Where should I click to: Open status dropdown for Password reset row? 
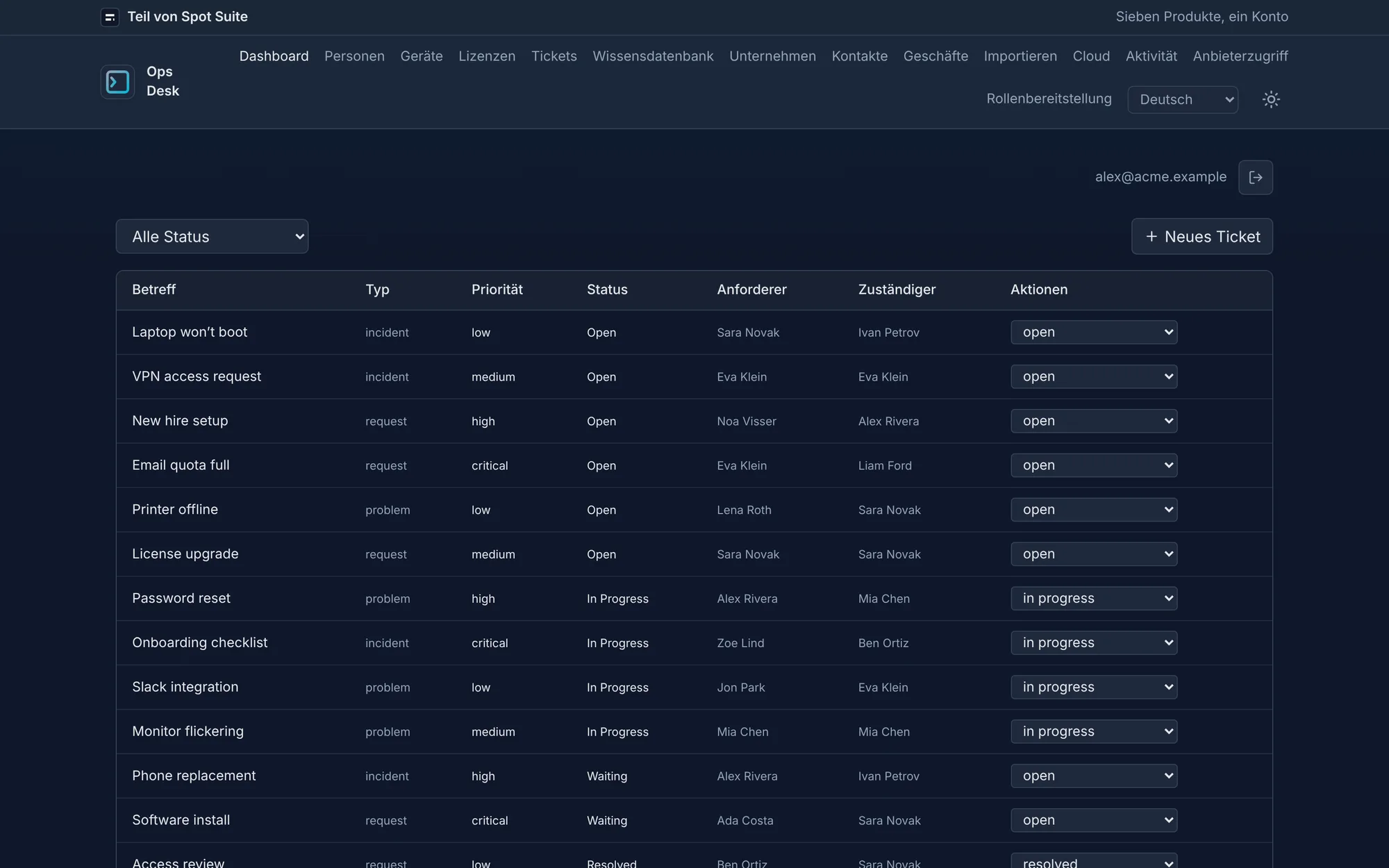(x=1094, y=599)
